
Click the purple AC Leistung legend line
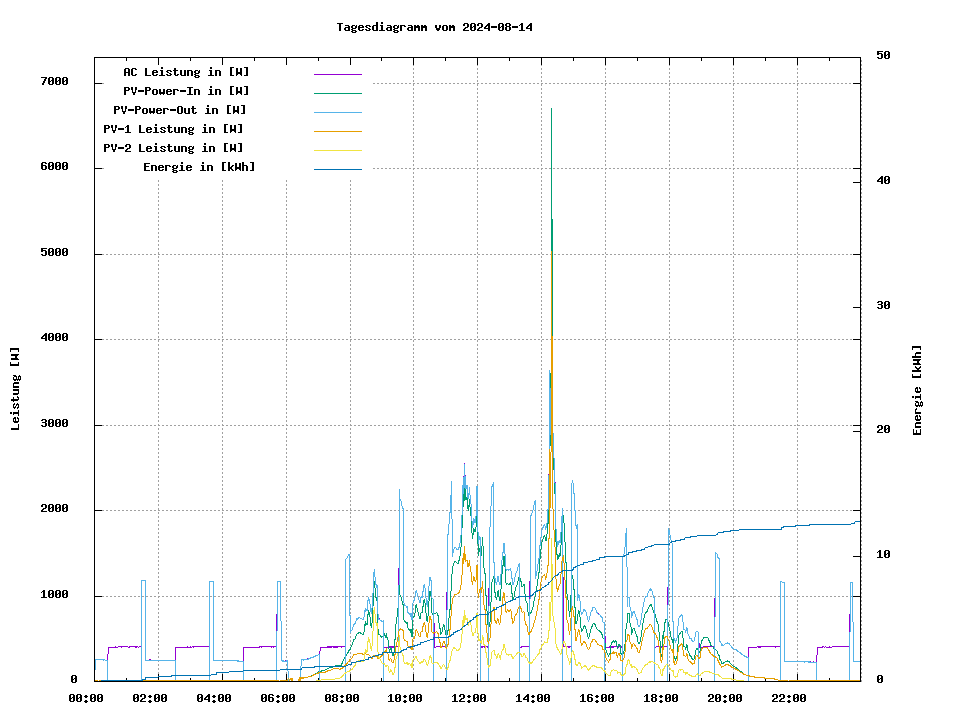pyautogui.click(x=337, y=74)
